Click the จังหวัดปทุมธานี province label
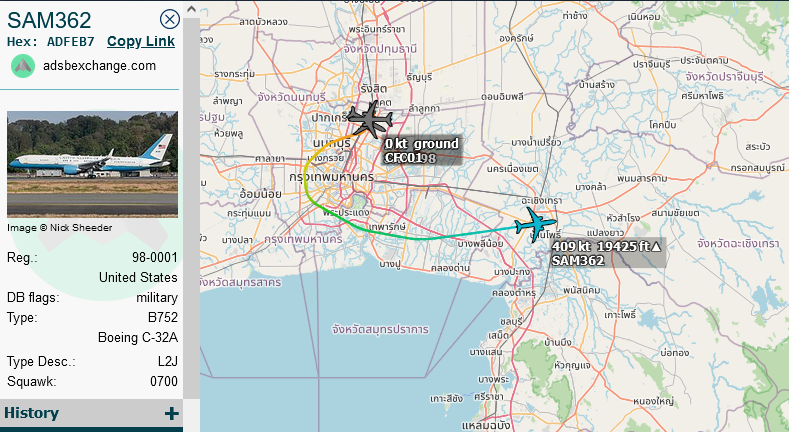 [x=380, y=49]
